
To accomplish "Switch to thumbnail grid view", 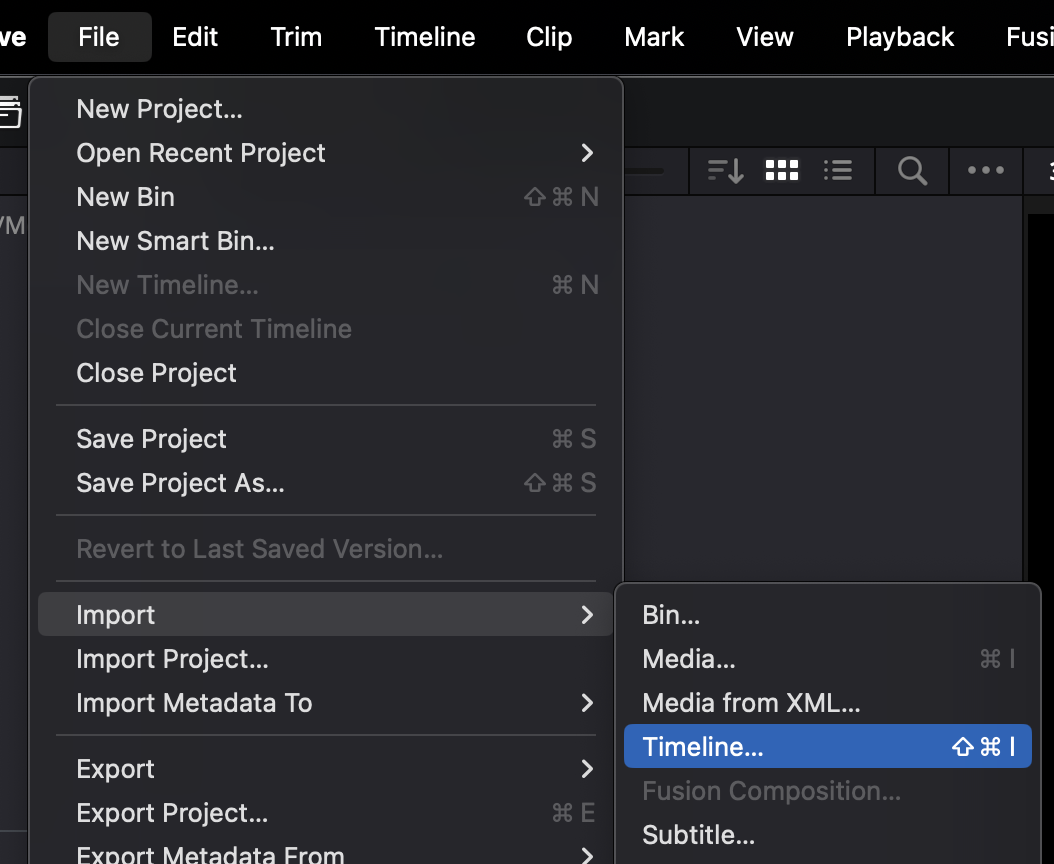I will point(781,171).
